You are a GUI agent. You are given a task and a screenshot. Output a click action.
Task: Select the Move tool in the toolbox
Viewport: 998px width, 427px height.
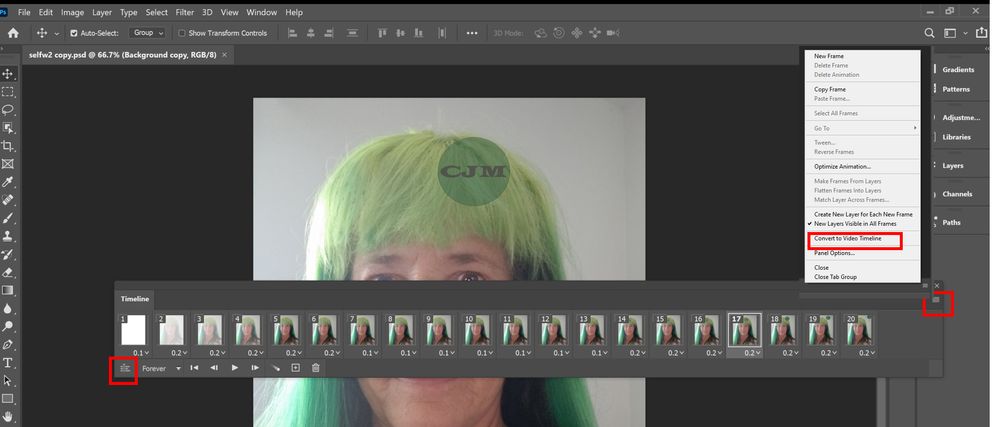pyautogui.click(x=8, y=74)
